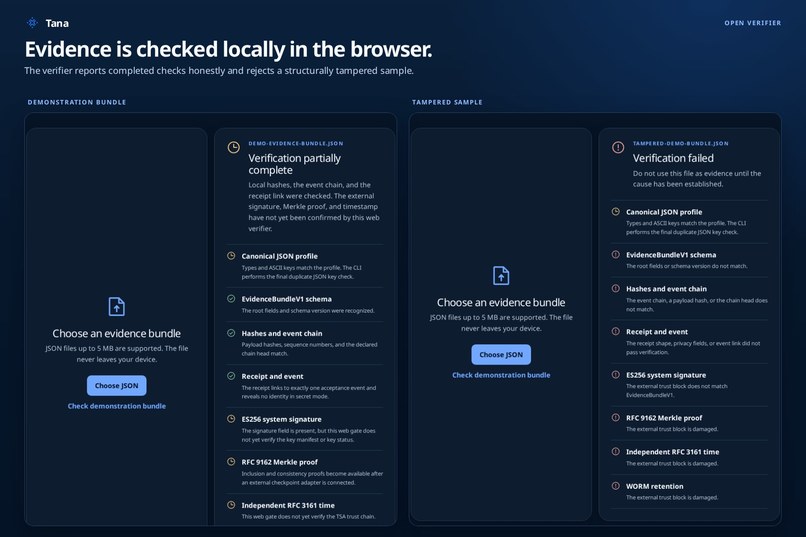Click the DEMONSTRATION BUNDLE section label
806x537 pixels.
click(x=77, y=102)
